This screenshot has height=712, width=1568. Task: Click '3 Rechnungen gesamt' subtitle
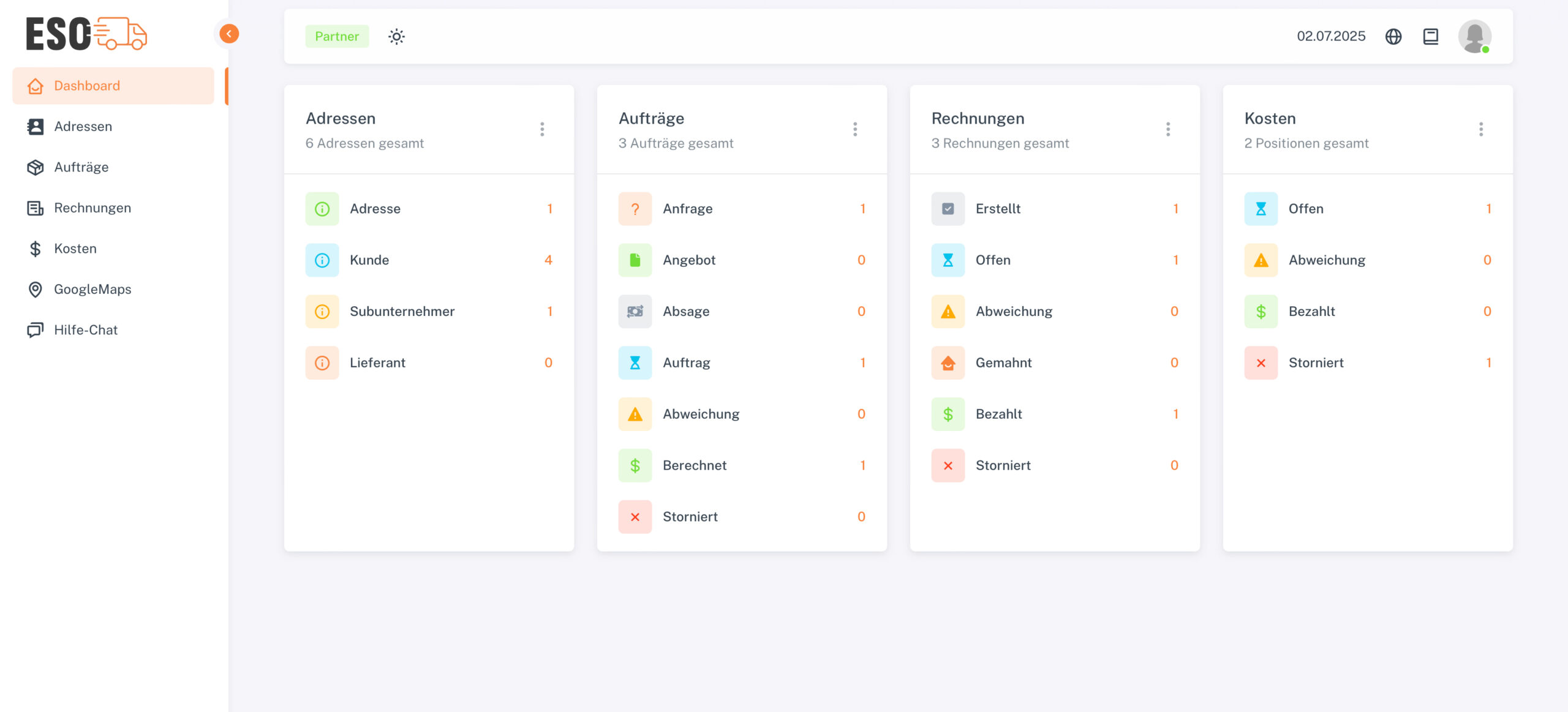click(x=1000, y=143)
